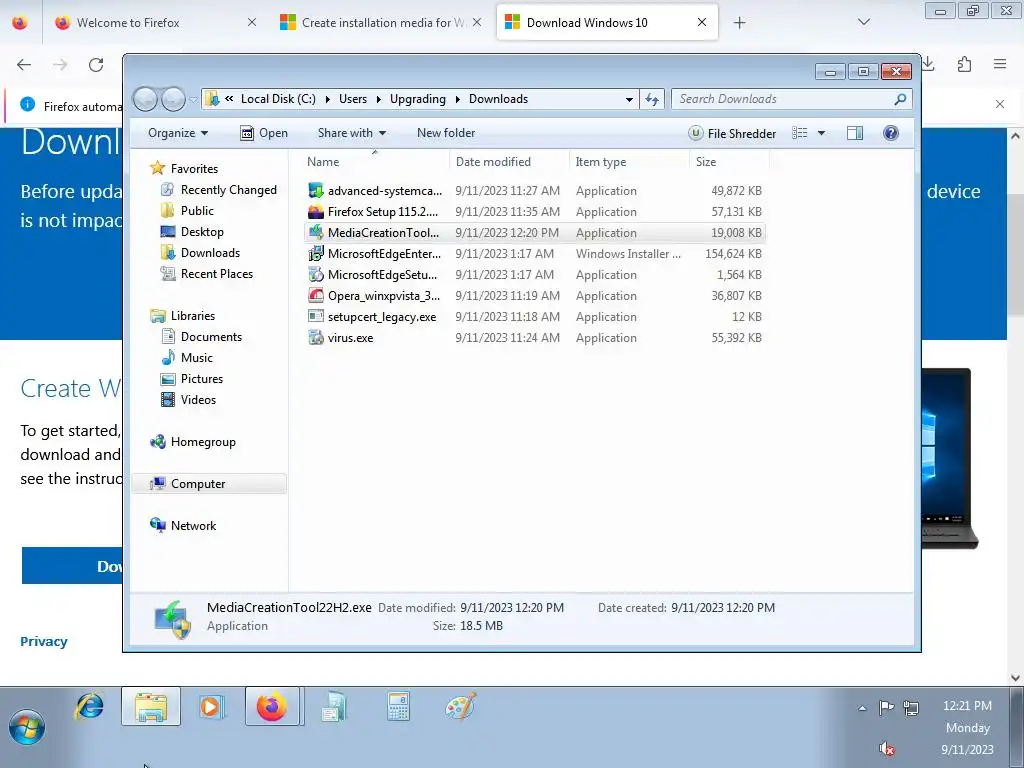Open Calculator from taskbar
Screen dimensions: 1024x768
pos(398,707)
